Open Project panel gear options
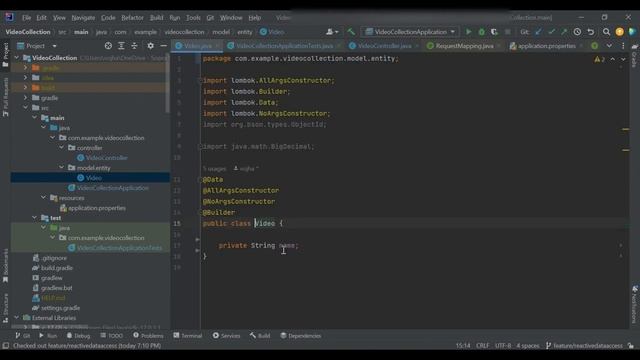 tap(151, 46)
